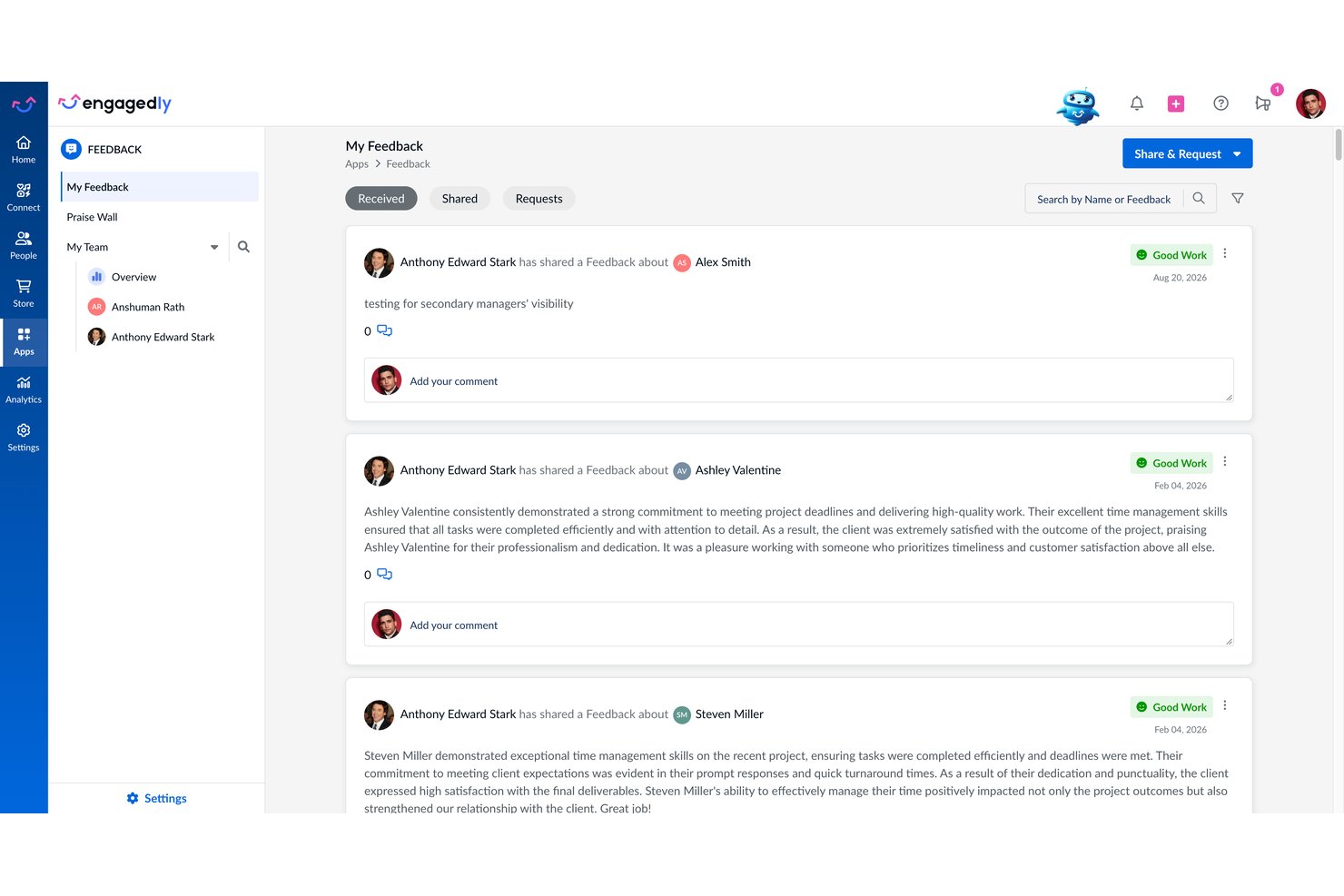Open the Home sidebar icon
This screenshot has height=896, width=1344.
tap(24, 149)
